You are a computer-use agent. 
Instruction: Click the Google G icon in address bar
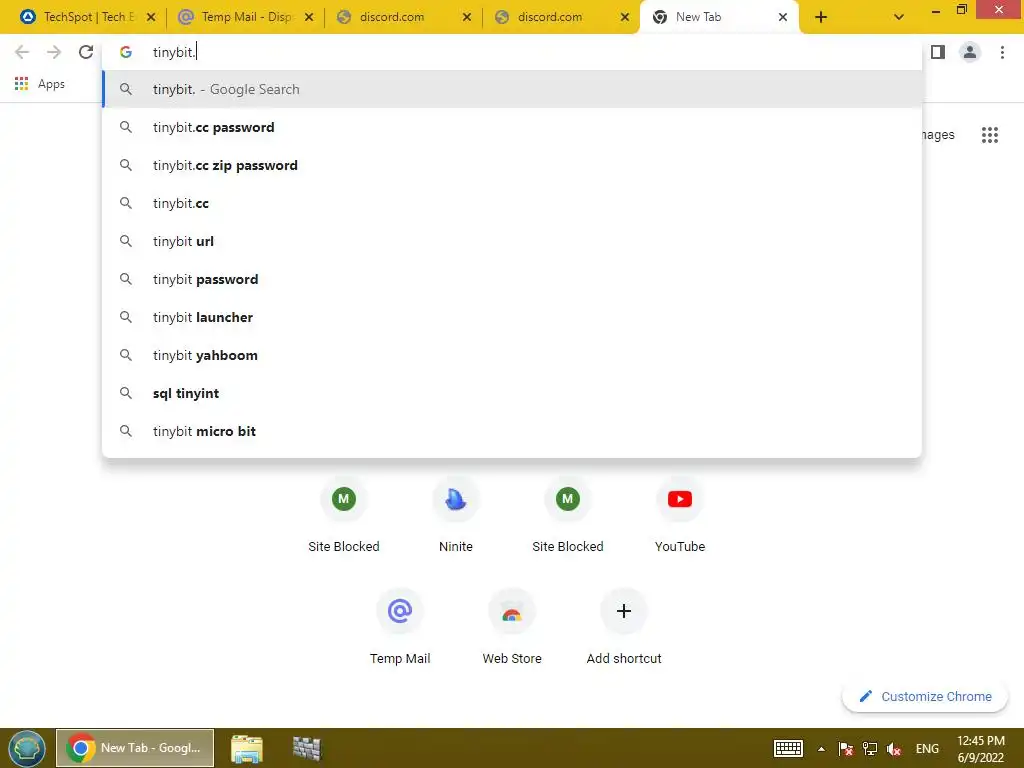[126, 52]
